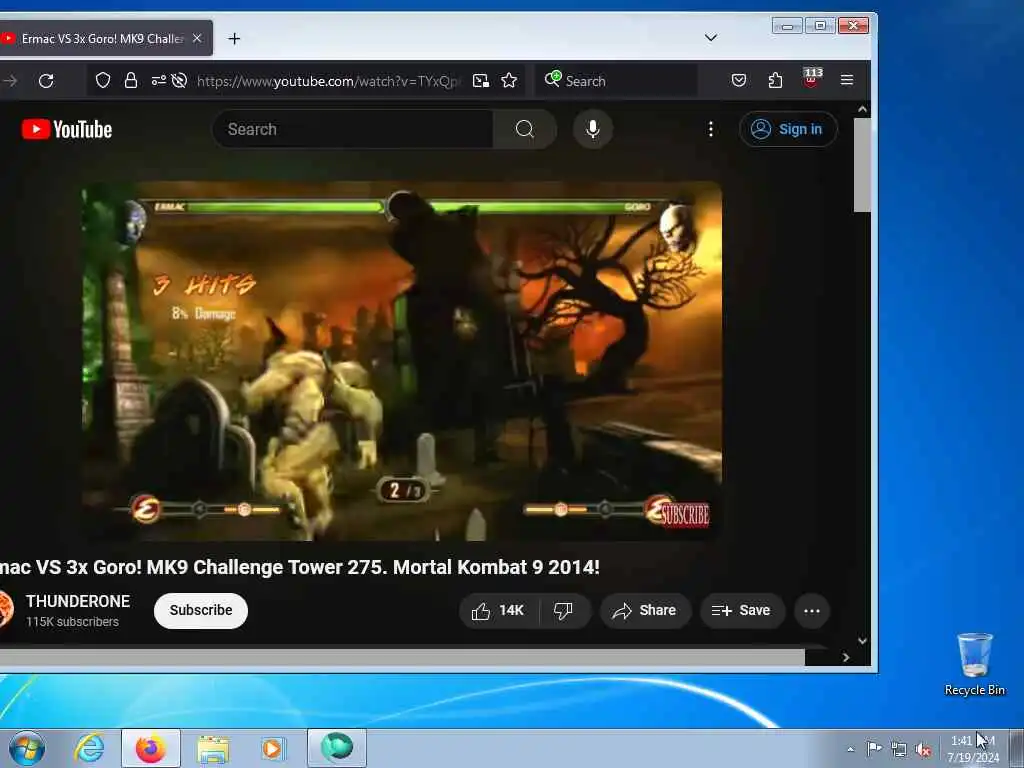Screen dimensions: 1024x768
Task: Open Windows Media Player from taskbar
Action: 273,748
